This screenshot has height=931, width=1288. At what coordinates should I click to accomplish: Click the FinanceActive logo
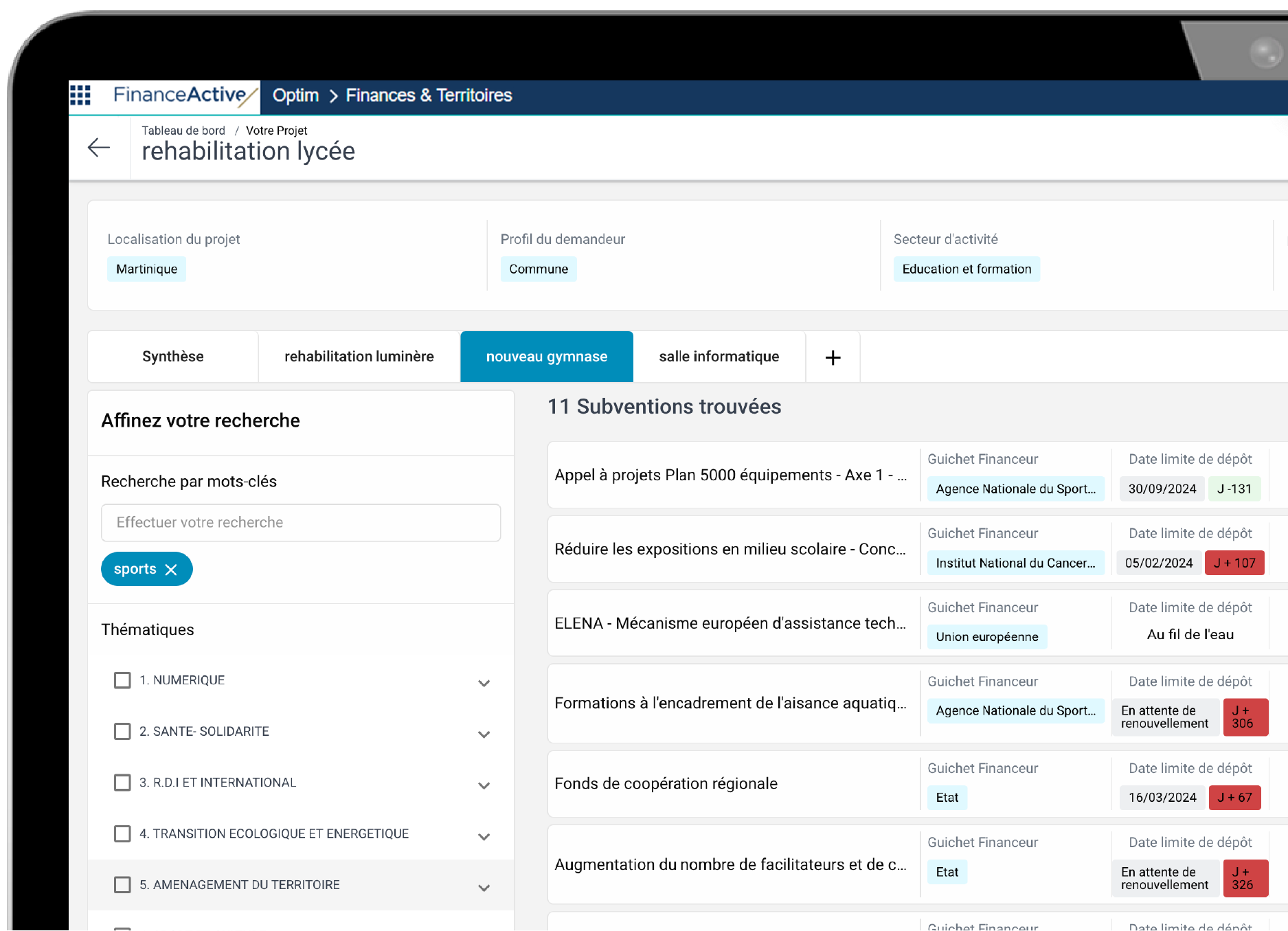click(x=180, y=96)
